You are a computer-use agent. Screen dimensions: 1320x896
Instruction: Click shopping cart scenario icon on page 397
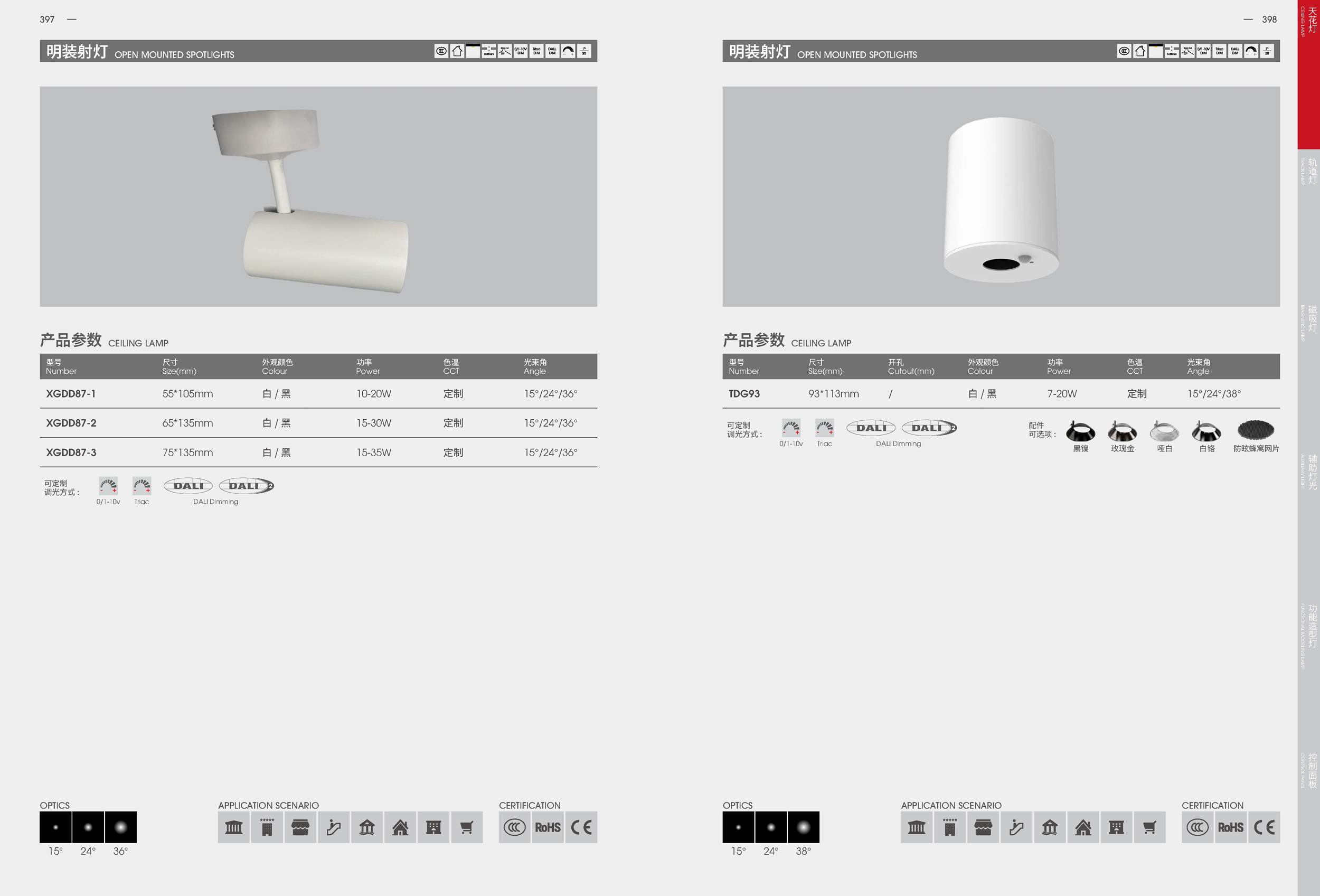point(466,827)
